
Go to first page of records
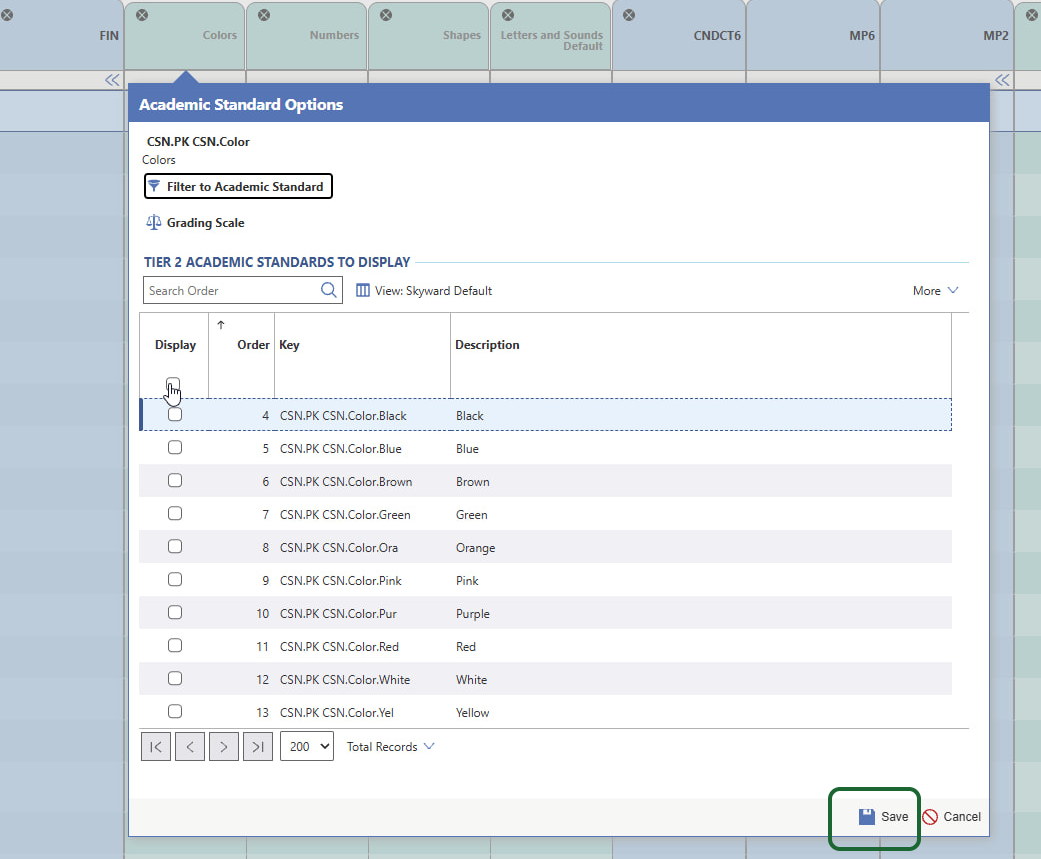[x=156, y=747]
